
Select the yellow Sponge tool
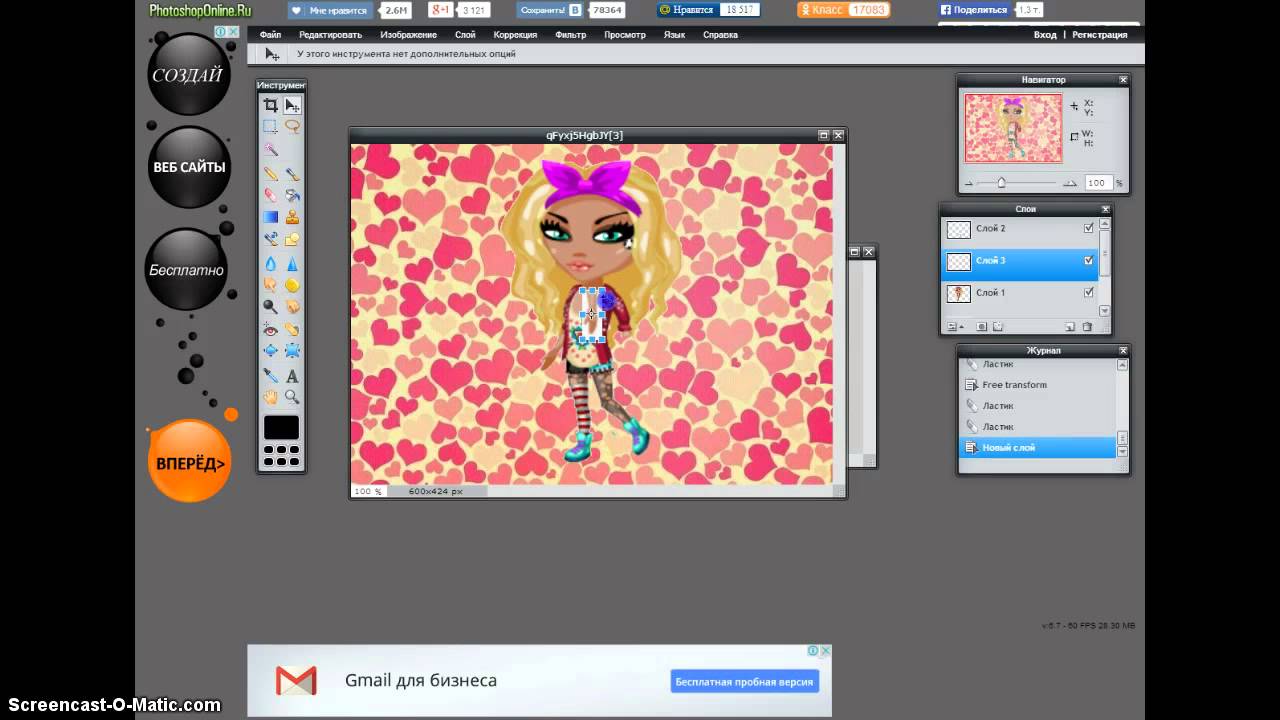point(292,285)
